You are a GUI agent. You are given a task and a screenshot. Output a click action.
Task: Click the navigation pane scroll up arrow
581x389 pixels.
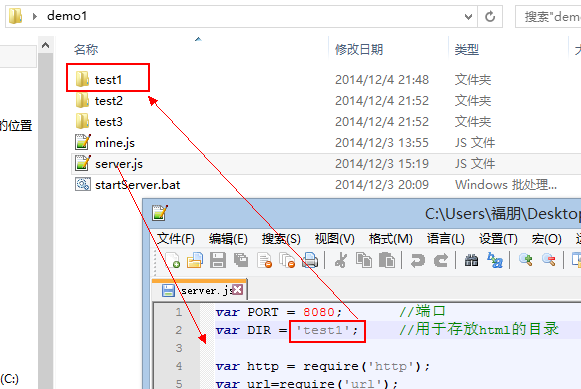click(46, 45)
